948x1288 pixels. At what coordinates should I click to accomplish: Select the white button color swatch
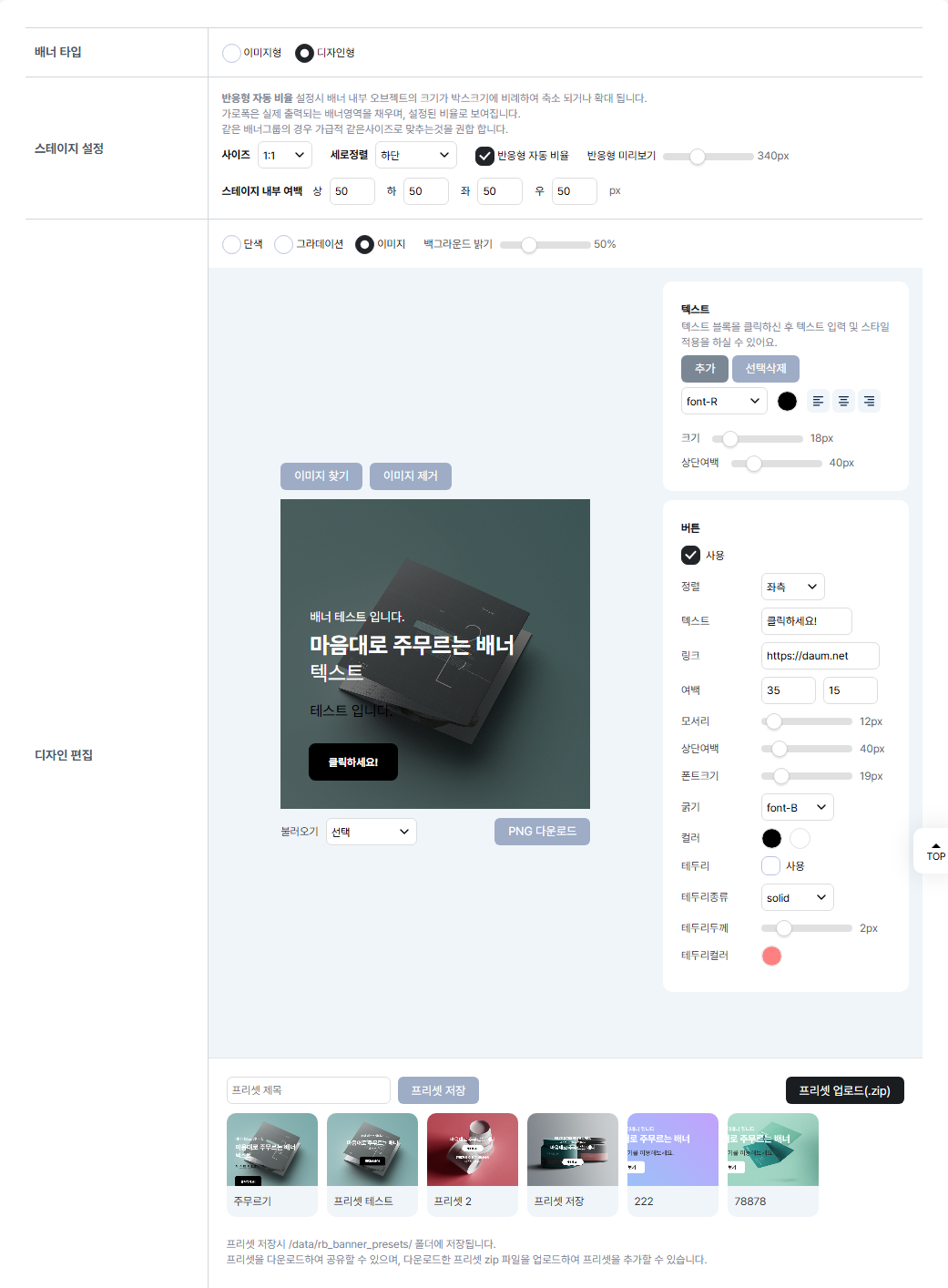[800, 838]
